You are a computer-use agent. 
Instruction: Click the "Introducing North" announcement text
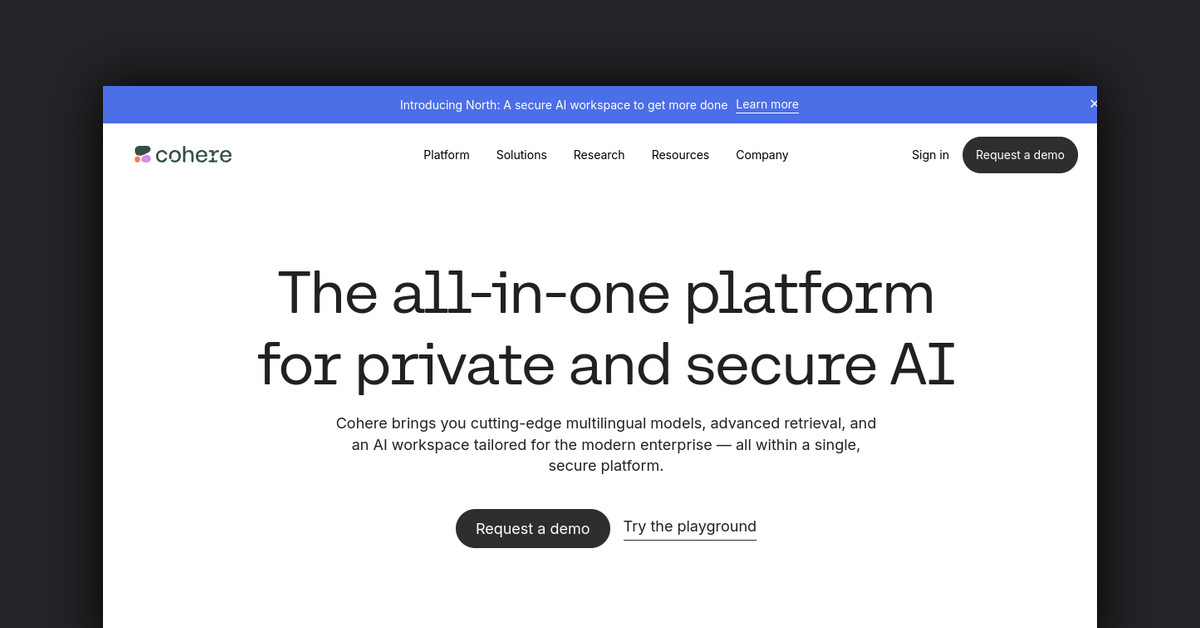563,104
